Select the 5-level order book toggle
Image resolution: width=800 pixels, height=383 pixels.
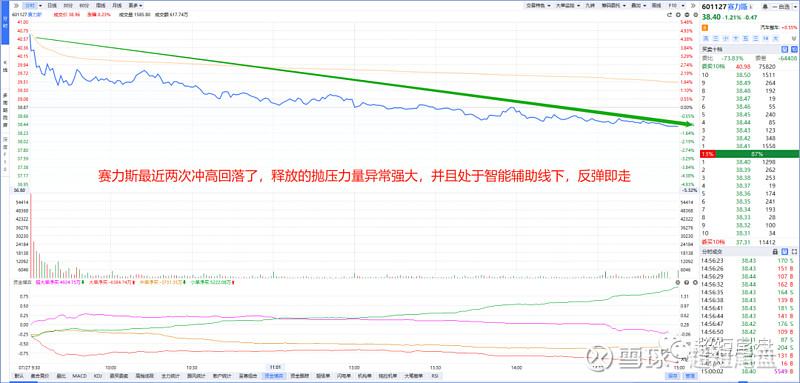[x=785, y=49]
